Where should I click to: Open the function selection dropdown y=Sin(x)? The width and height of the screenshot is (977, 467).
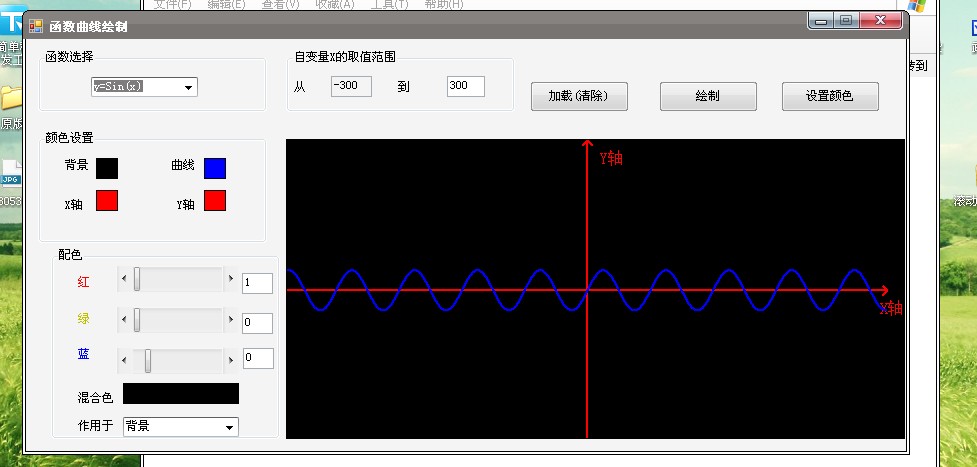145,87
